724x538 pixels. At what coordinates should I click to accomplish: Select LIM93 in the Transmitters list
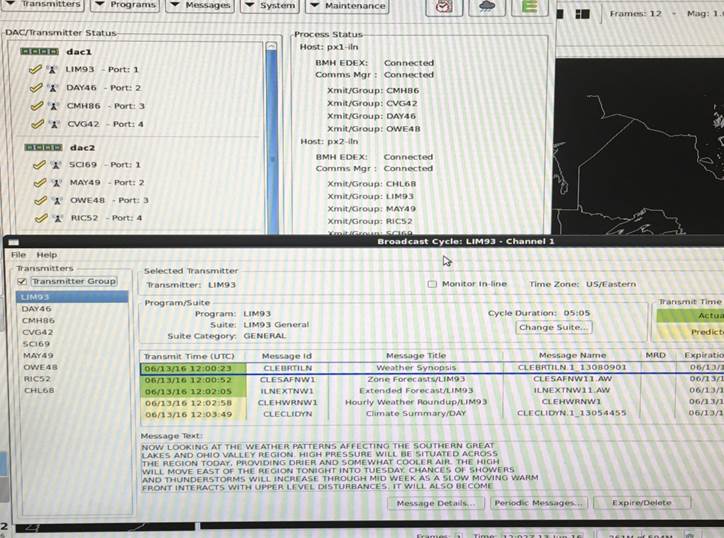click(x=72, y=296)
